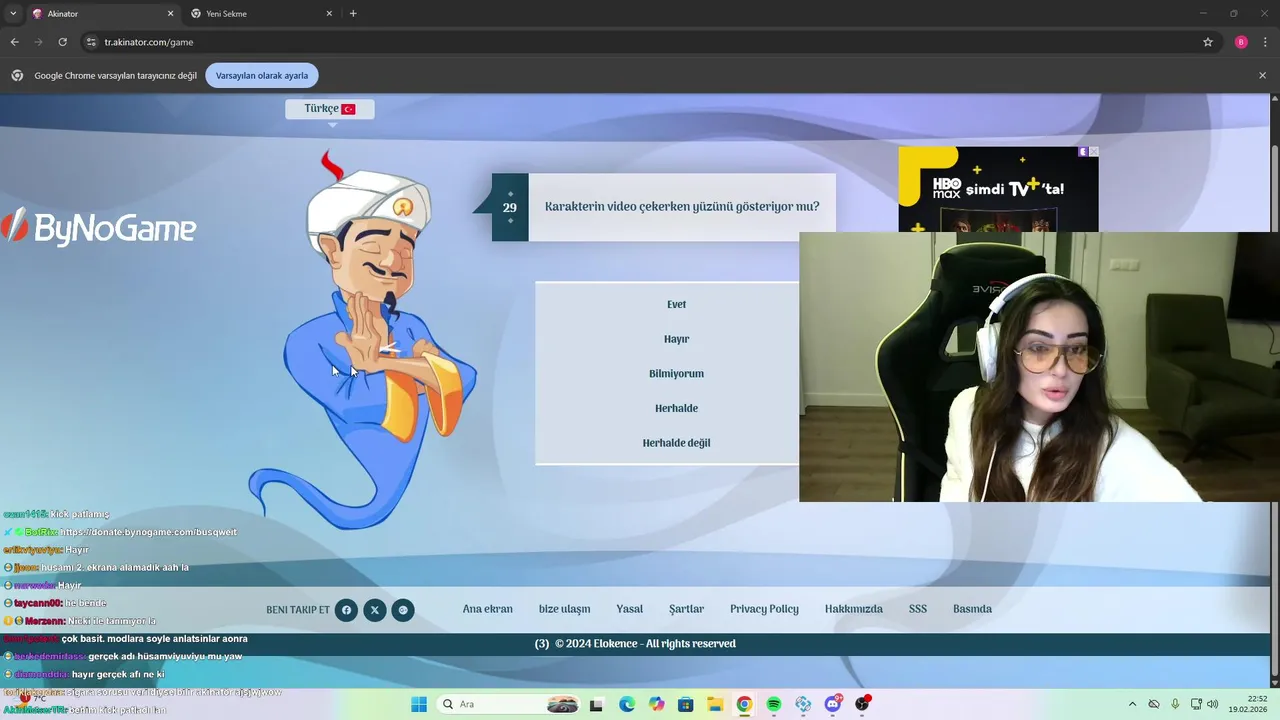Open Spotify from the taskbar
Viewport: 1280px width, 720px height.
[x=774, y=704]
